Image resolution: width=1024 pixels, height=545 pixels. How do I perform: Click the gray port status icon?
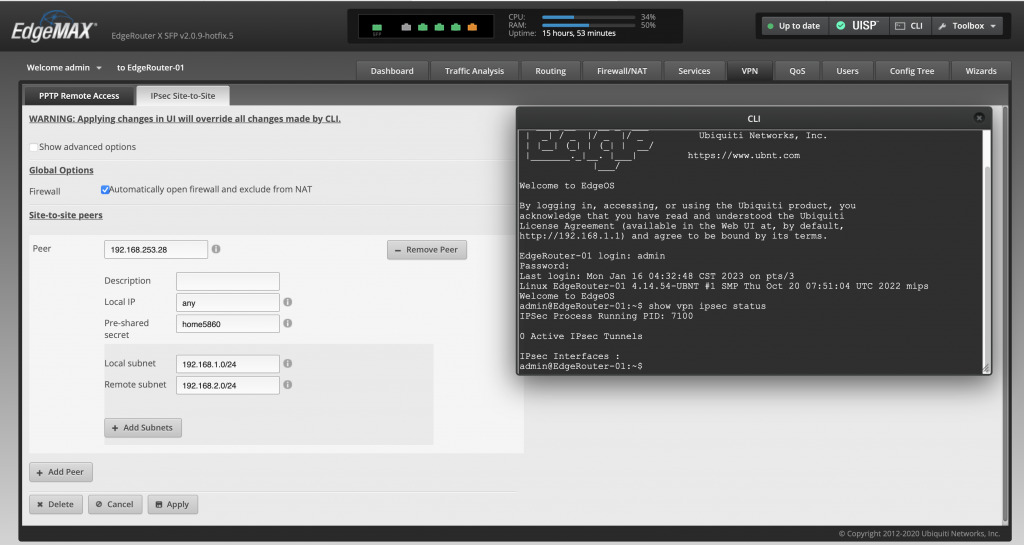pyautogui.click(x=406, y=27)
